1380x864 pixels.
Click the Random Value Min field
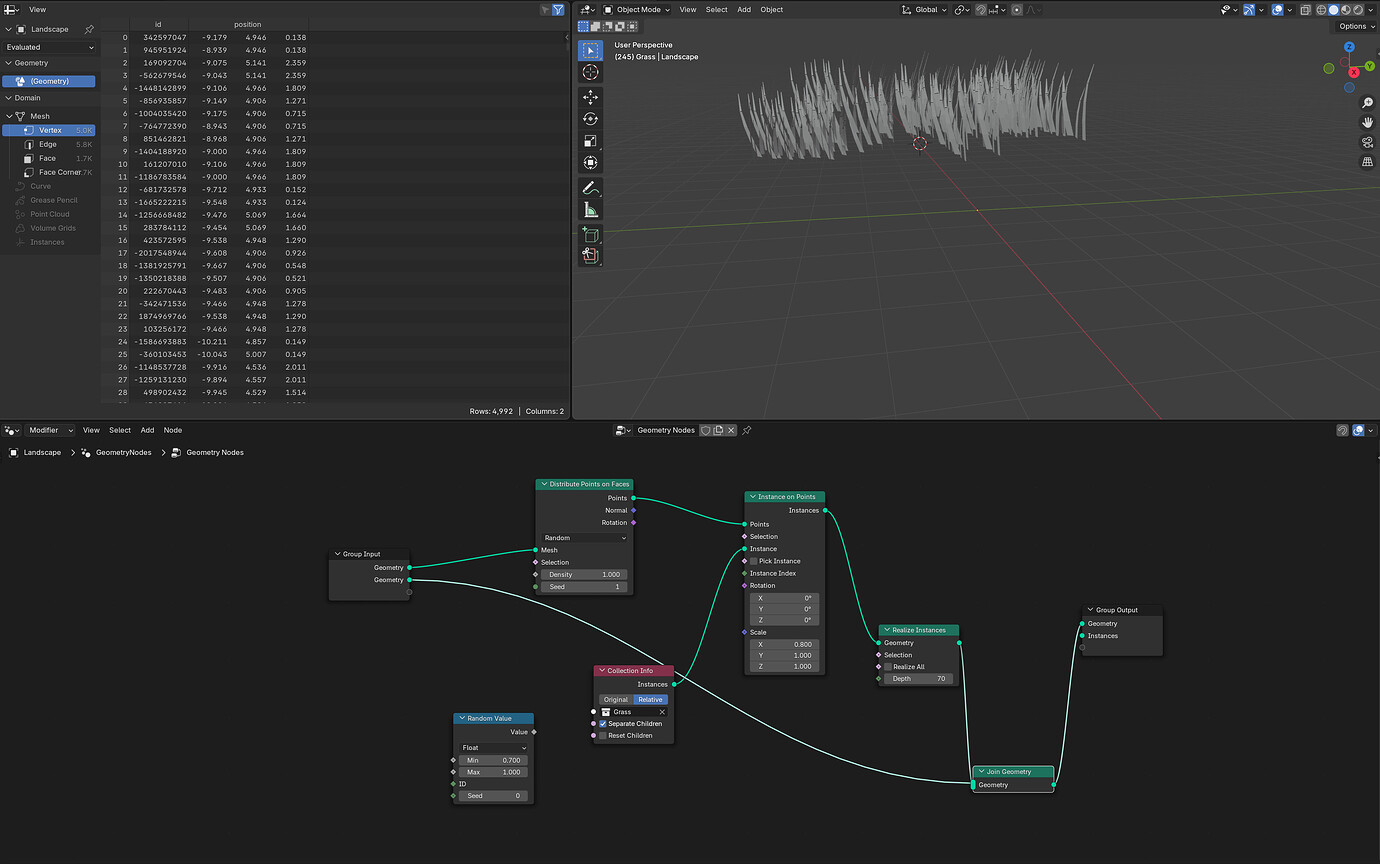494,760
